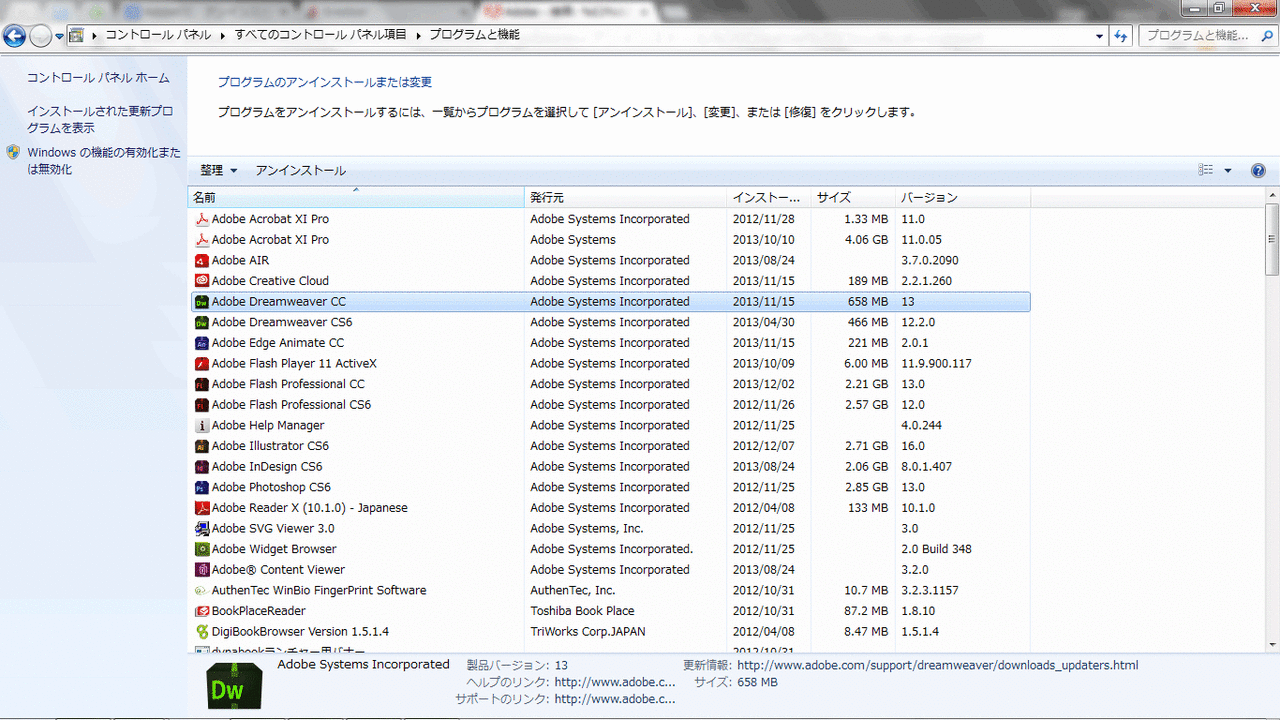This screenshot has height=720, width=1280.
Task: Click the Adobe Widget Browser icon
Action: [x=202, y=549]
